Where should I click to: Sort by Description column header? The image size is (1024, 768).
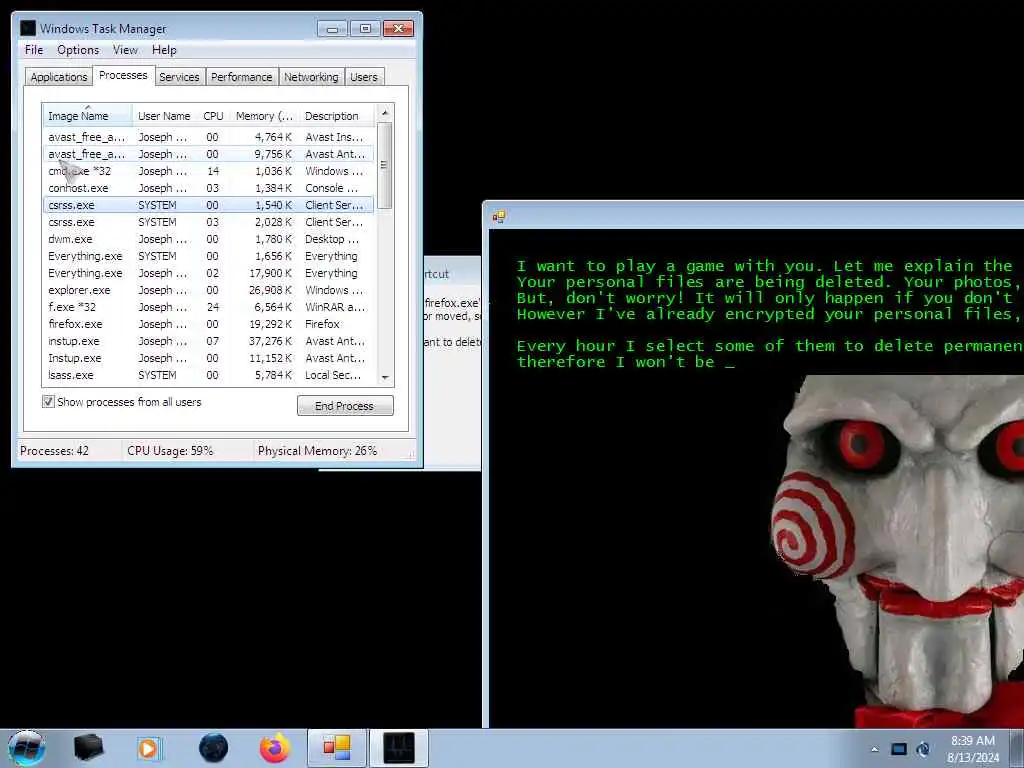coord(337,116)
